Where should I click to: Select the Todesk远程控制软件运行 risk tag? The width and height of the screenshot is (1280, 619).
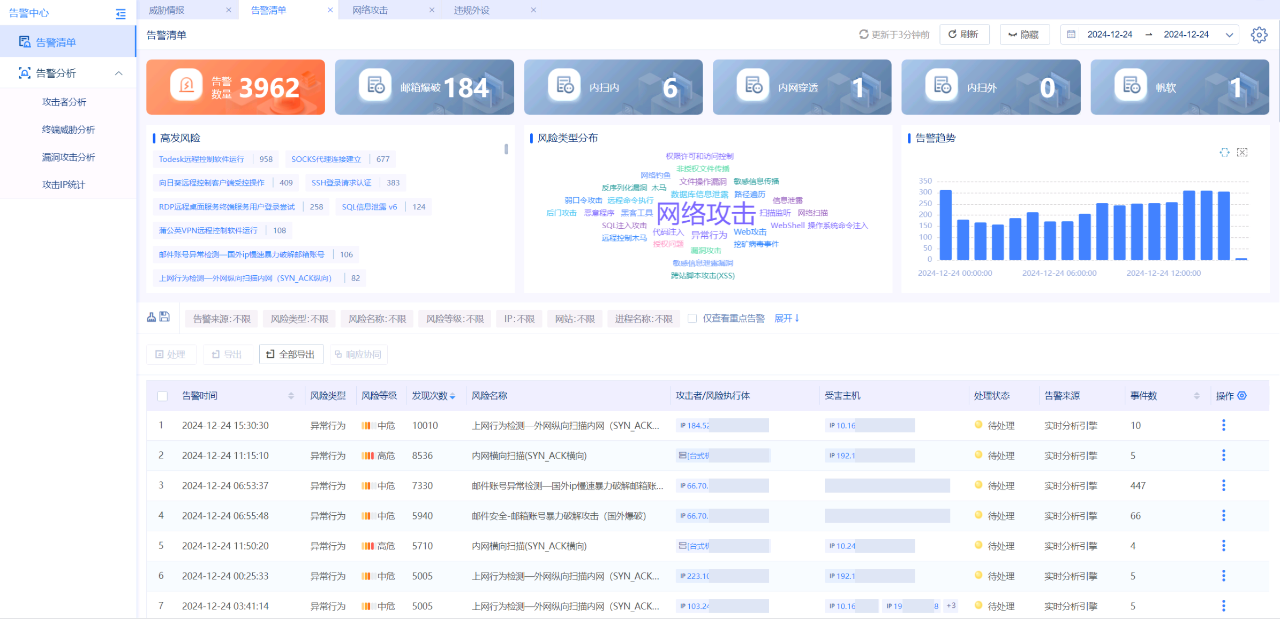pyautogui.click(x=216, y=159)
